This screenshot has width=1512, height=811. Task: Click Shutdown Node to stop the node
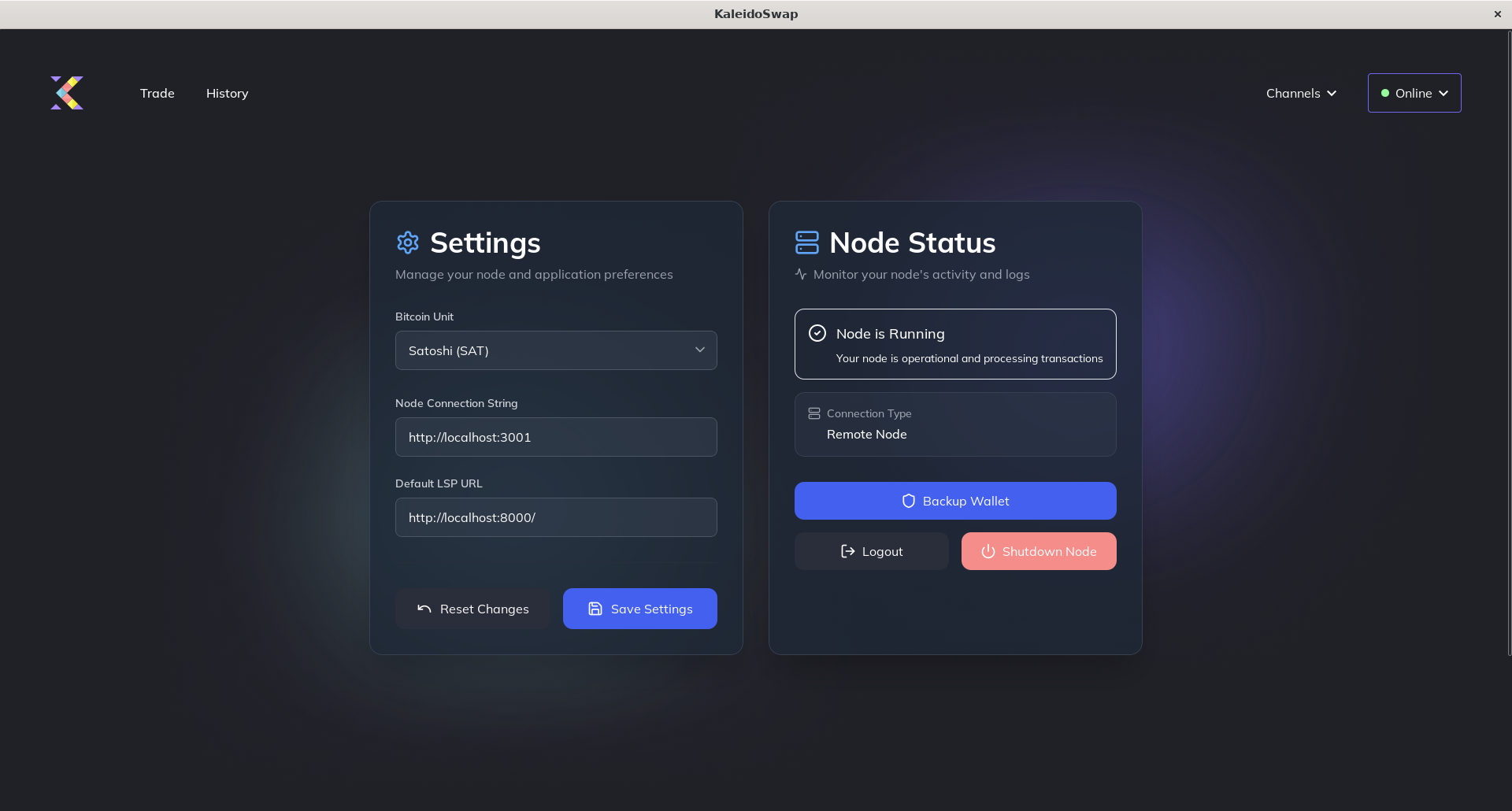click(x=1038, y=551)
